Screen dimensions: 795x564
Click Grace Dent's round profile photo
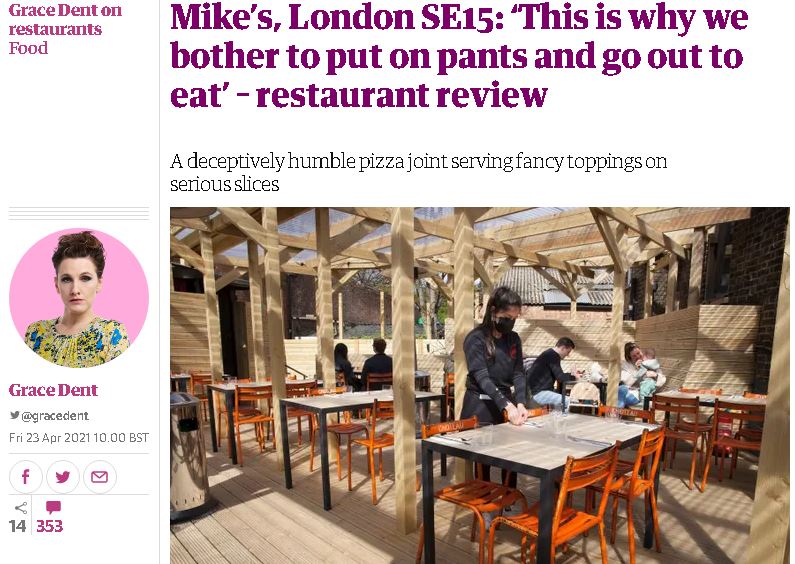click(79, 298)
